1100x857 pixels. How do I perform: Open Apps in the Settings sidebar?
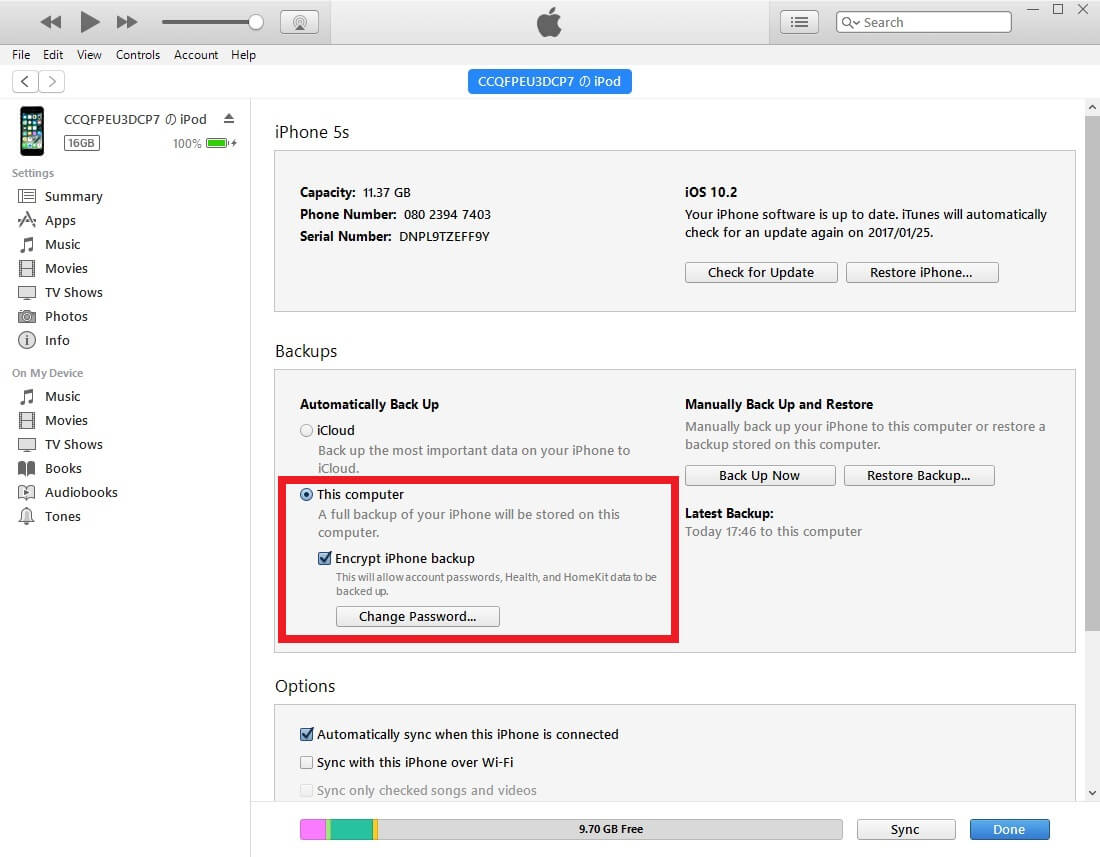pyautogui.click(x=60, y=221)
